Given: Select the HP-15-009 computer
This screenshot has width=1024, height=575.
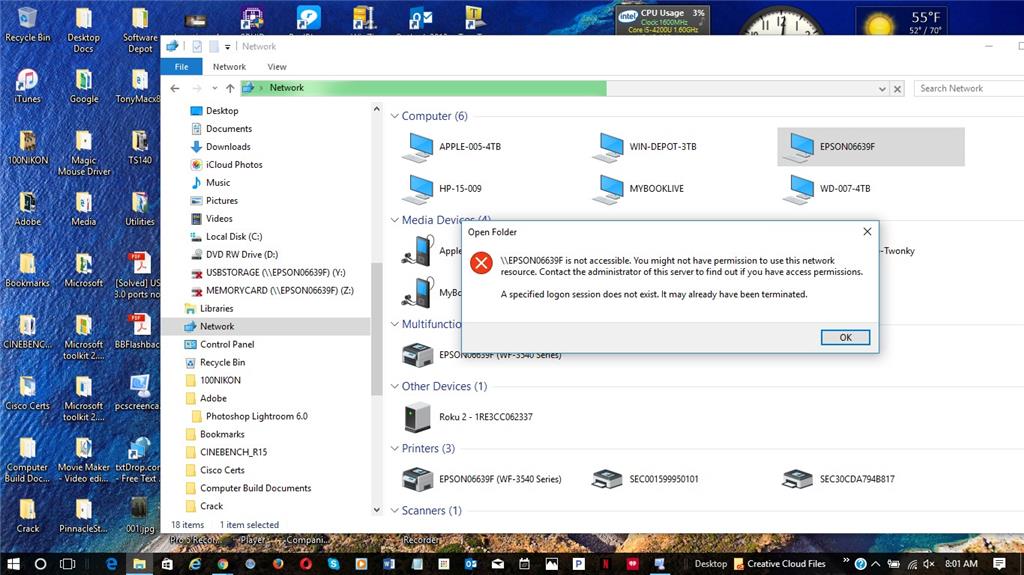Looking at the screenshot, I should tap(443, 189).
